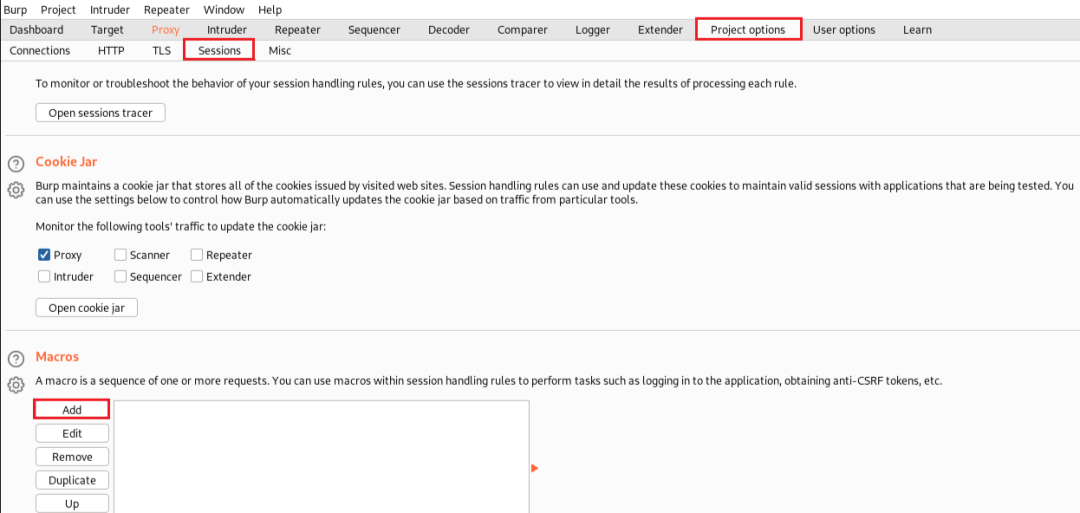
Task: Switch to the Target tab
Action: 107,30
